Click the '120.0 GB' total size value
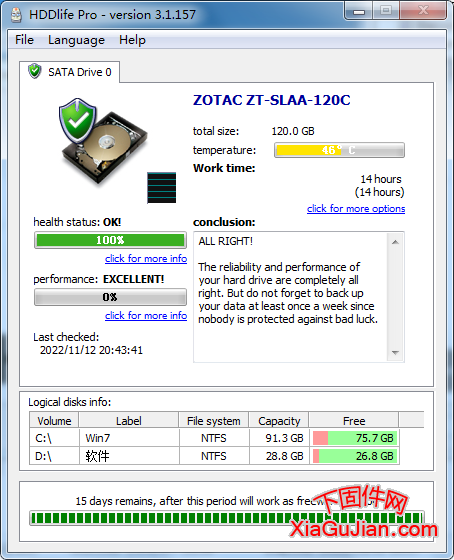The height and width of the screenshot is (560, 454). pos(293,131)
